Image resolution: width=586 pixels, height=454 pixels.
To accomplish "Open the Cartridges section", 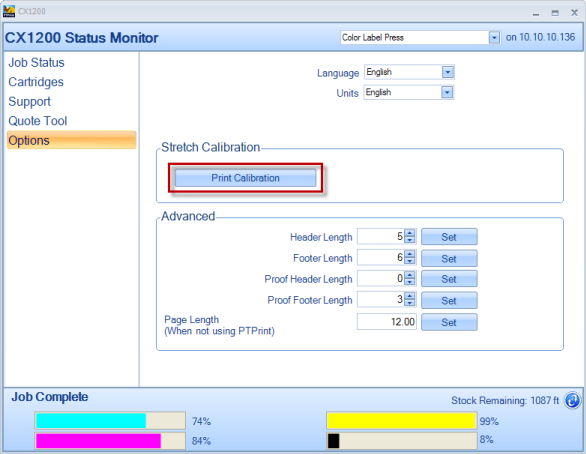I will click(x=36, y=82).
